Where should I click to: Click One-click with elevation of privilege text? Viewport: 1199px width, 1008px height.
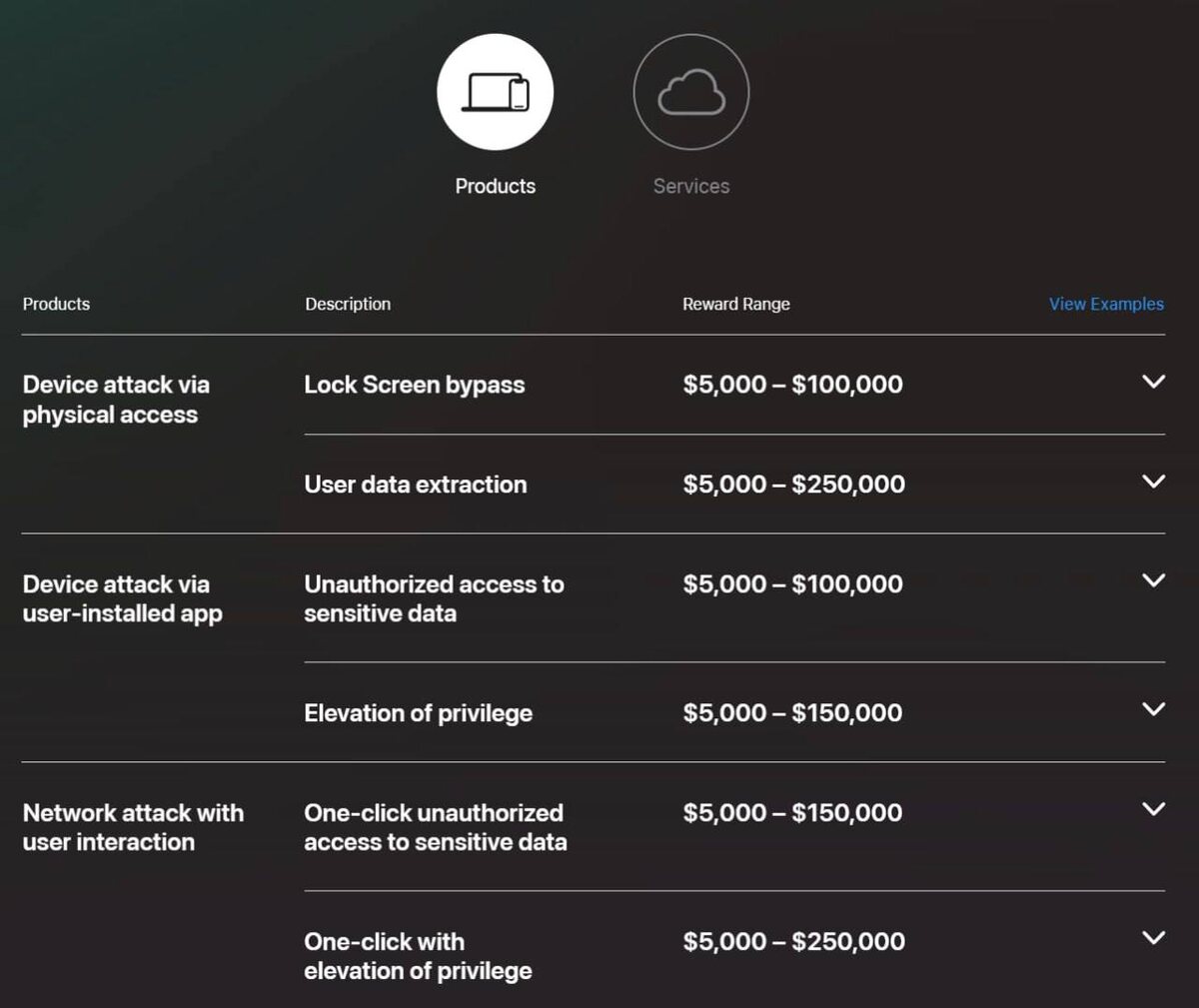coord(418,956)
